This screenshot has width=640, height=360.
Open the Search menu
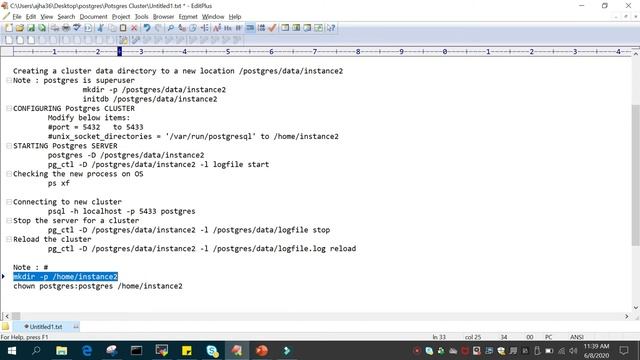pyautogui.click(x=66, y=17)
